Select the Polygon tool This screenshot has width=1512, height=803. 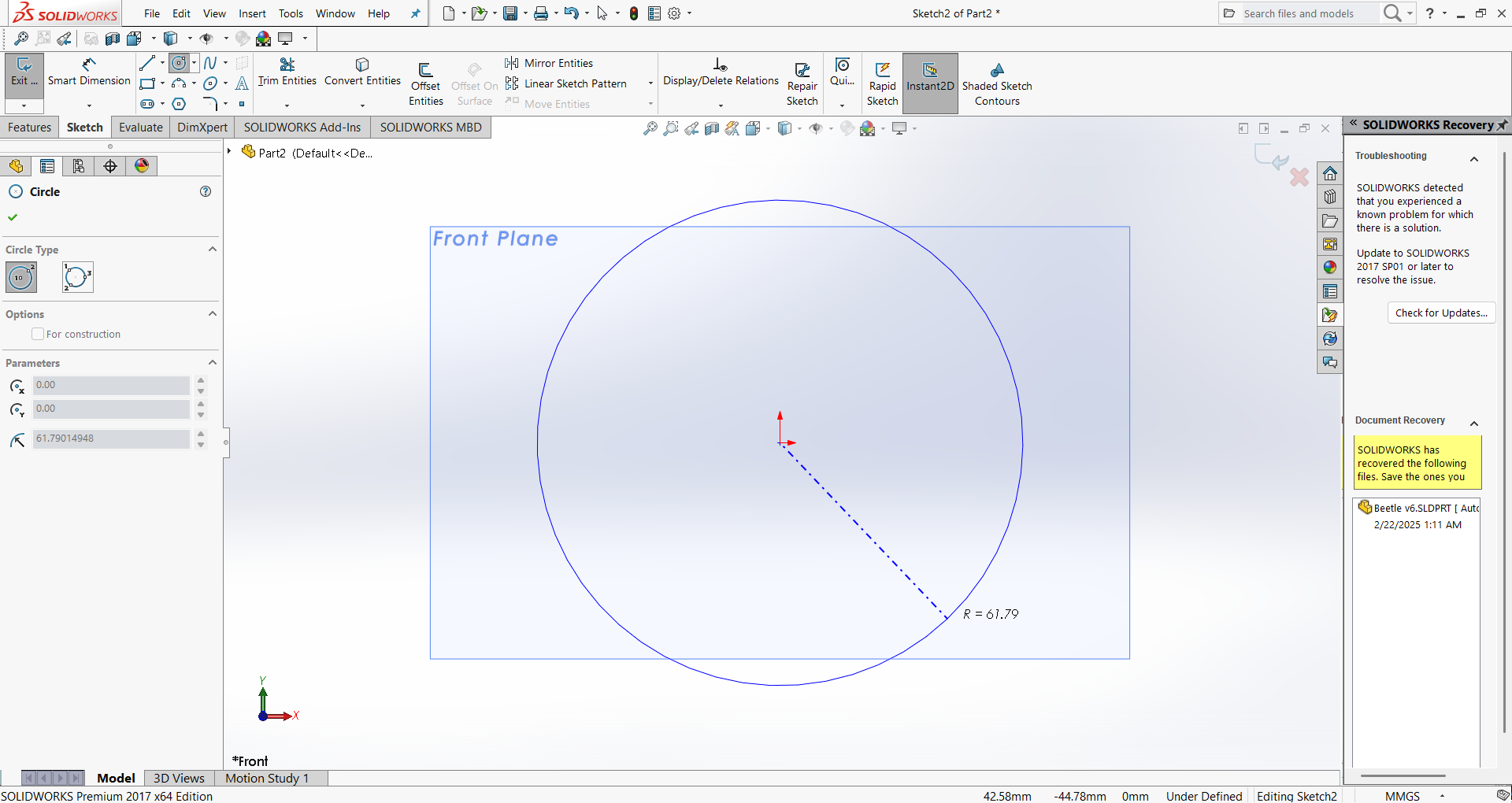179,104
